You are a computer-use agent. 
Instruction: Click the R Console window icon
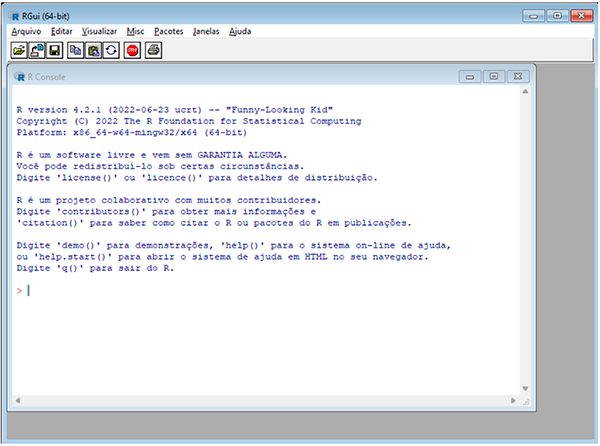(20, 77)
